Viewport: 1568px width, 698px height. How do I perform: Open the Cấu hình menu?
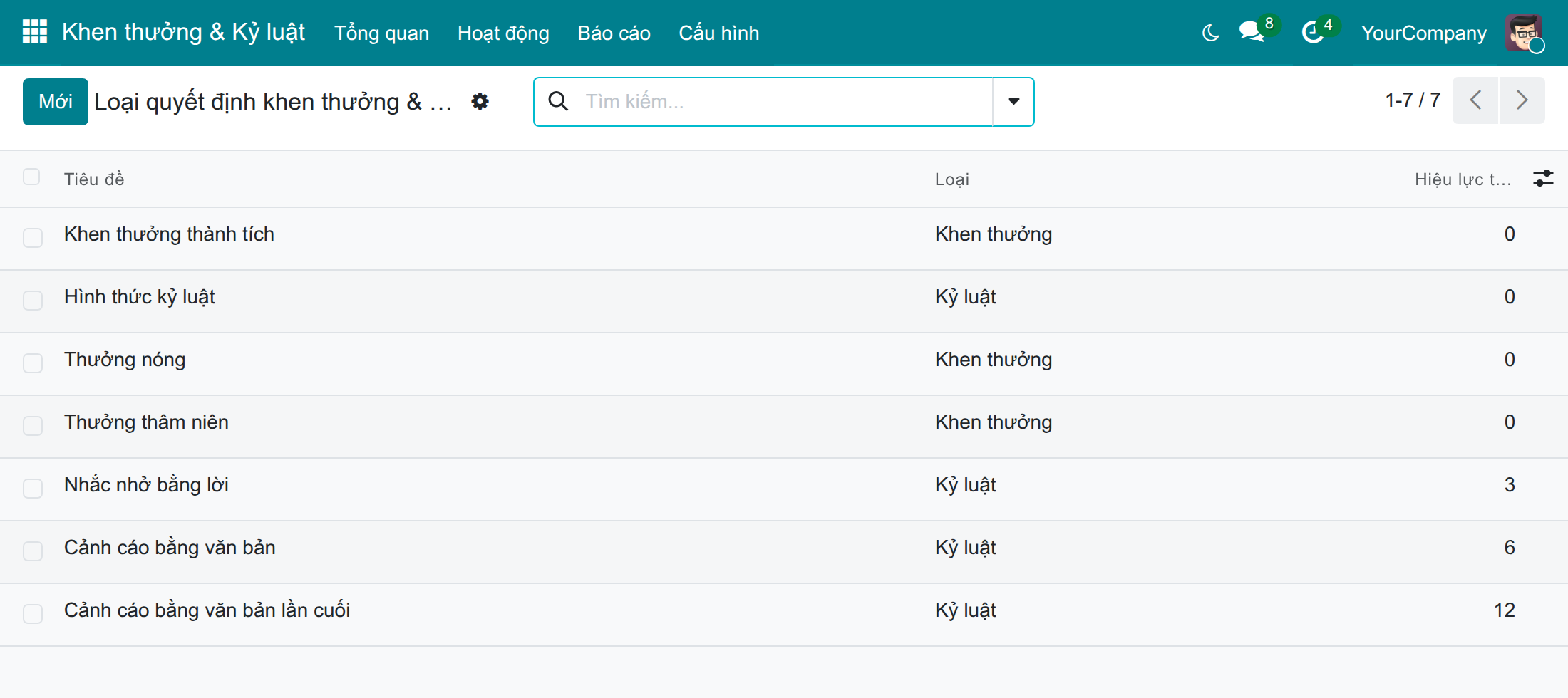point(718,33)
